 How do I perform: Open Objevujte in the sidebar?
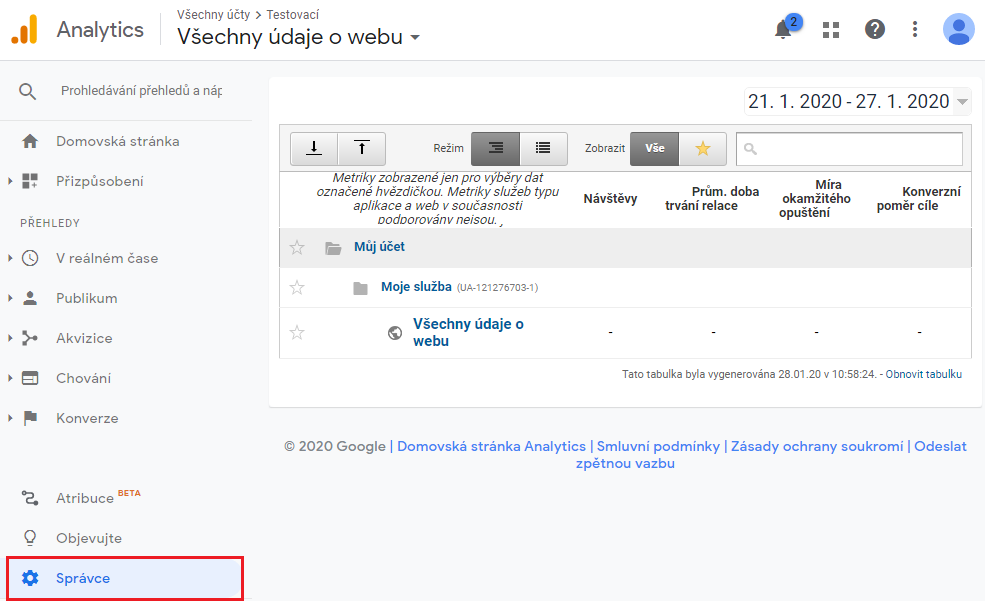(89, 538)
